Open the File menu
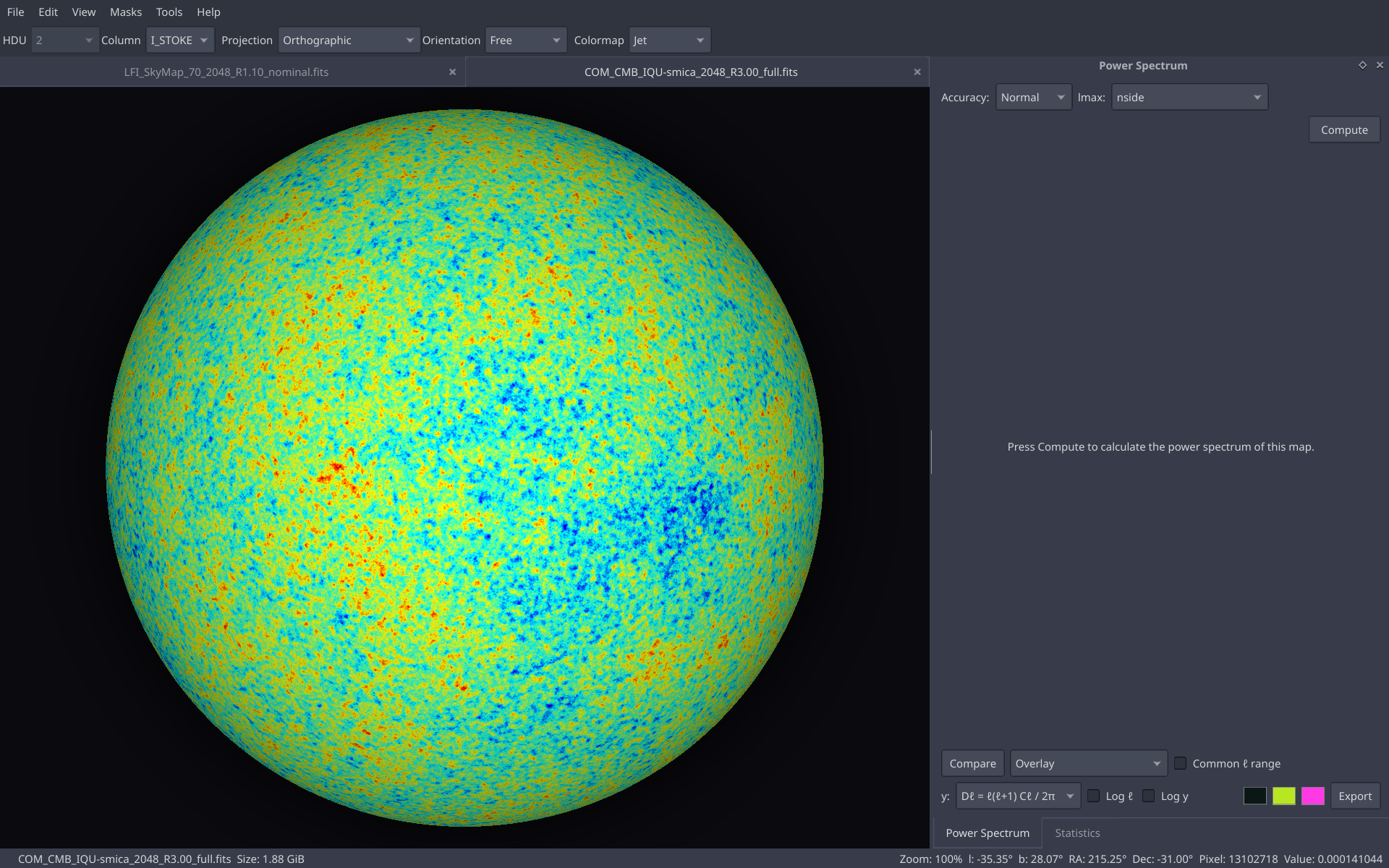The width and height of the screenshot is (1389, 868). tap(15, 12)
